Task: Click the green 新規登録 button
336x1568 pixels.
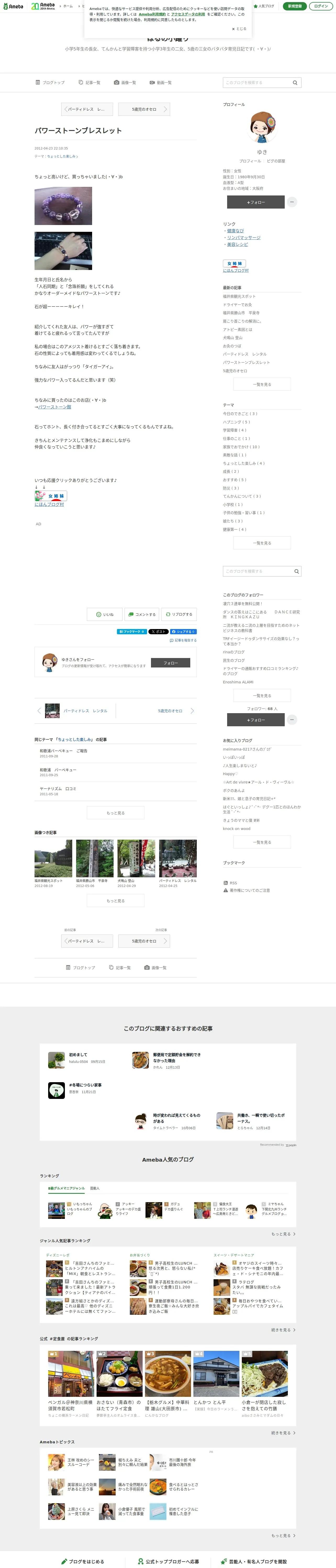Action: 295,6
